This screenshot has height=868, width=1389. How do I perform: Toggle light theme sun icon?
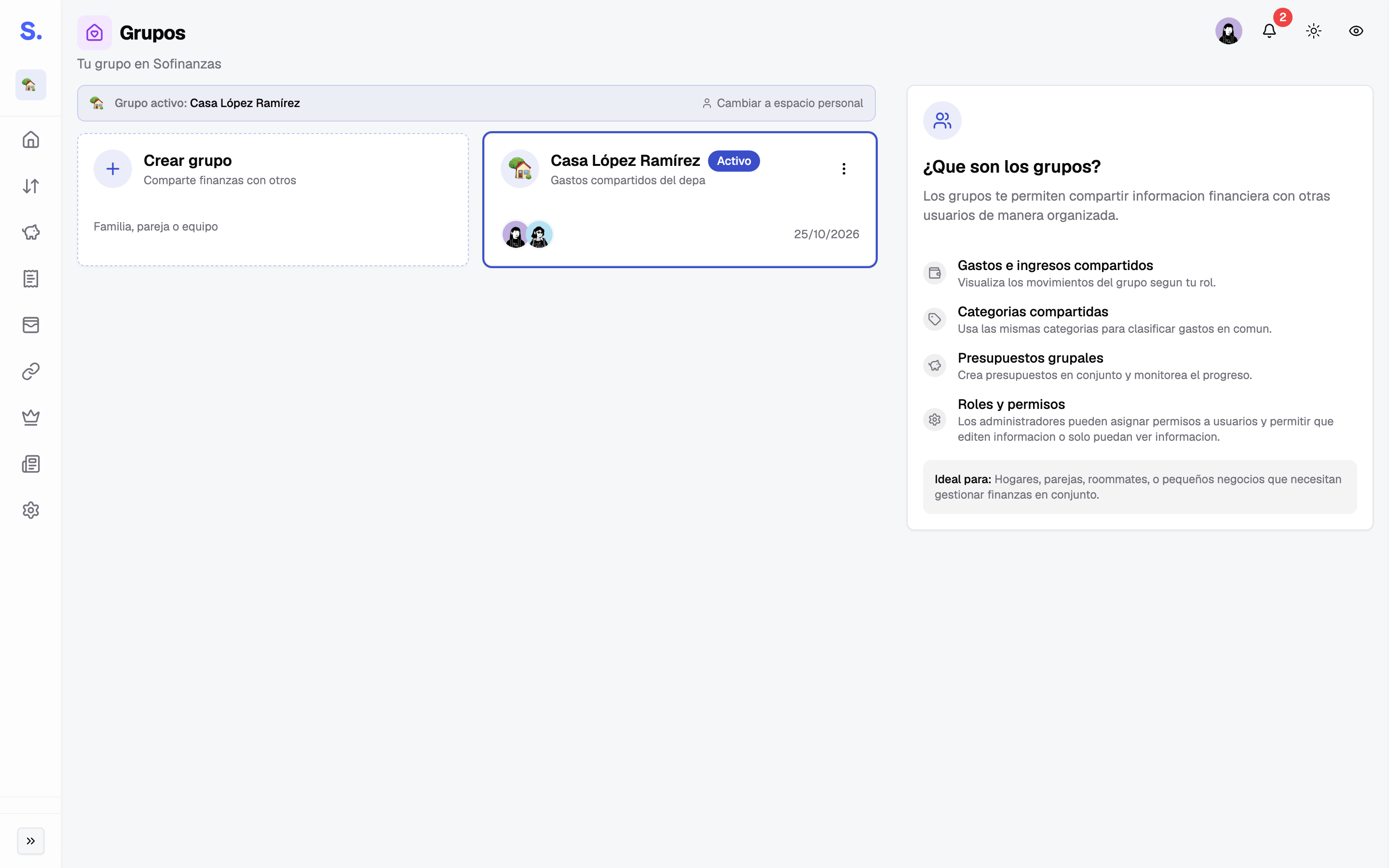click(x=1314, y=31)
